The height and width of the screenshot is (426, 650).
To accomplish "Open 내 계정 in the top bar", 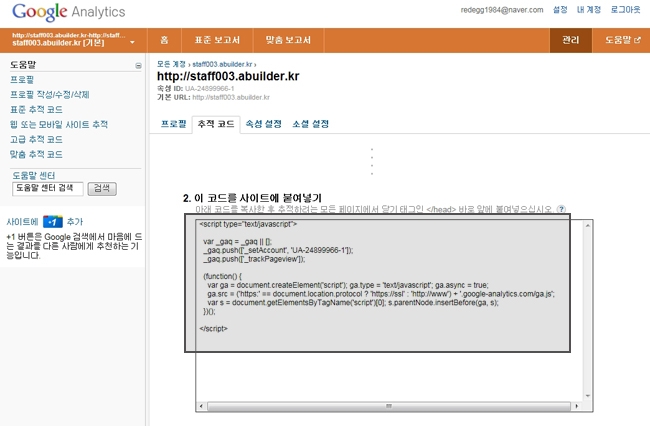I will pos(588,10).
